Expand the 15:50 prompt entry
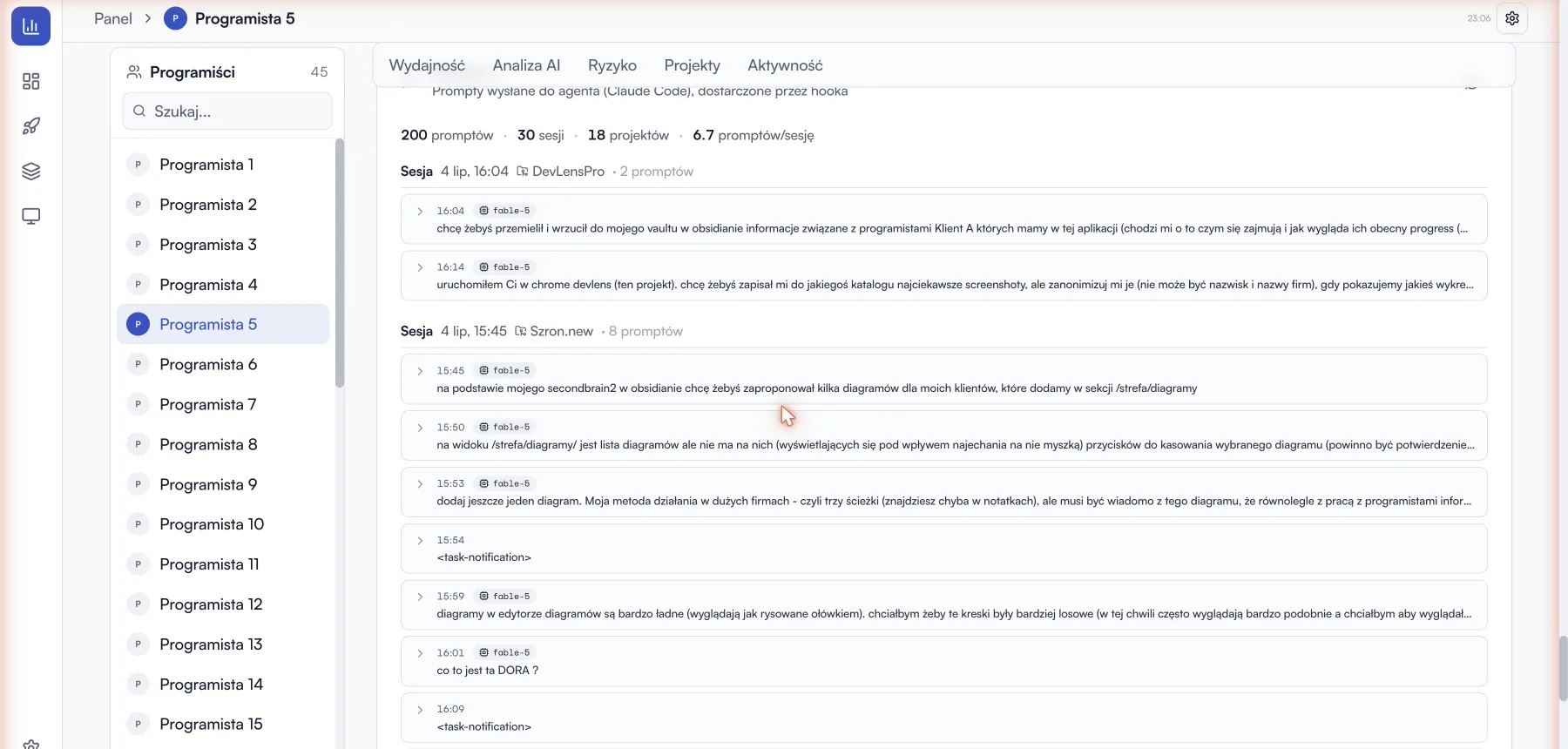 [420, 428]
